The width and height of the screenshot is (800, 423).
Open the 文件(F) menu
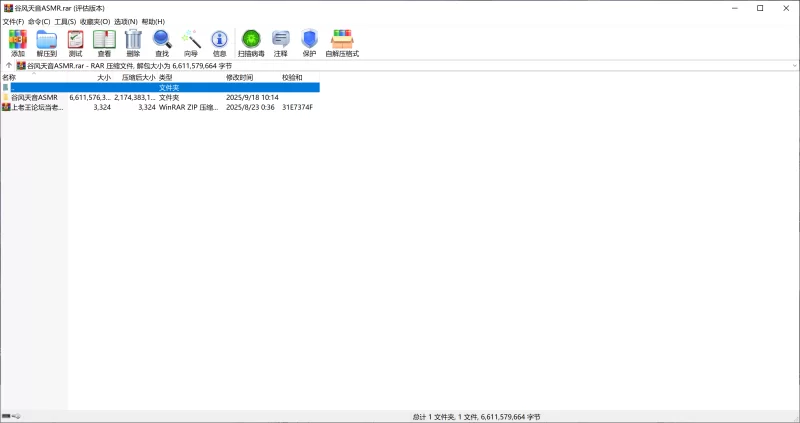(13, 22)
